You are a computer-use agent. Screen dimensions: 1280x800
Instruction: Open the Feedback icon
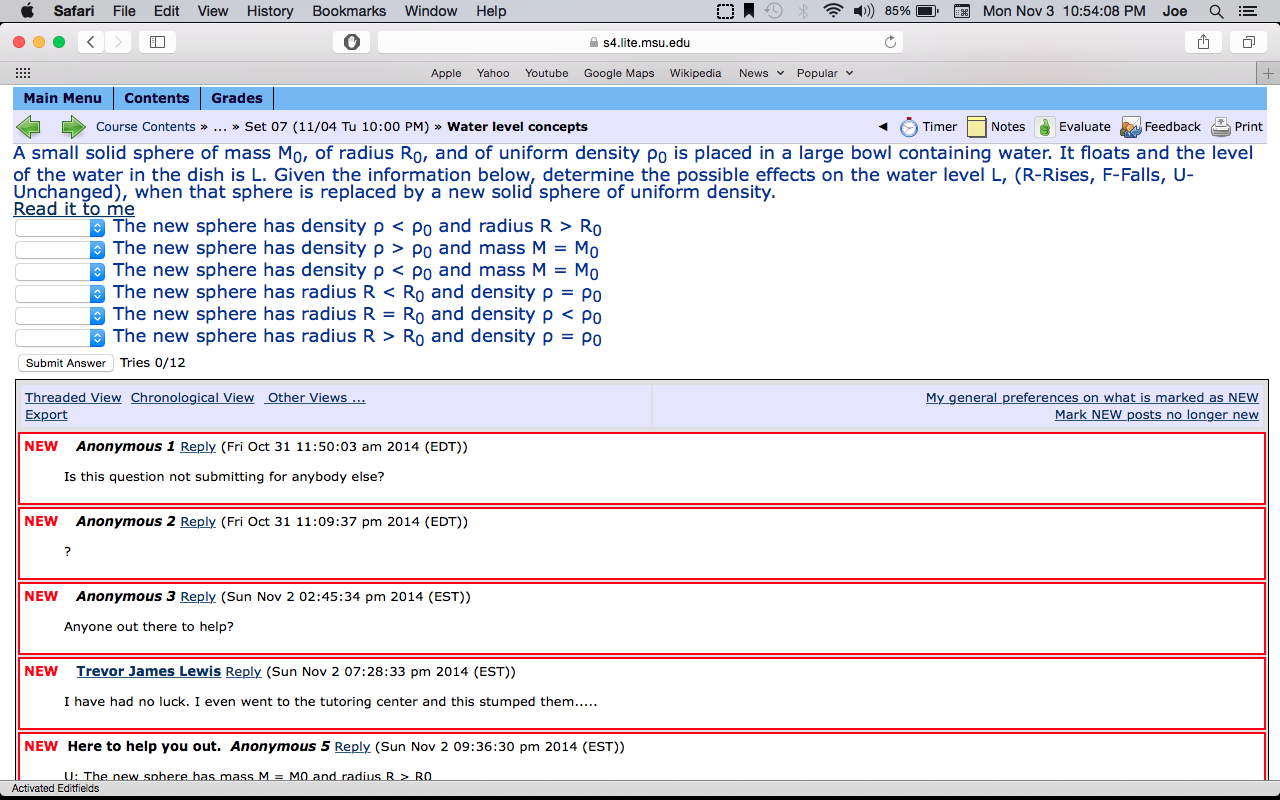pos(1130,127)
